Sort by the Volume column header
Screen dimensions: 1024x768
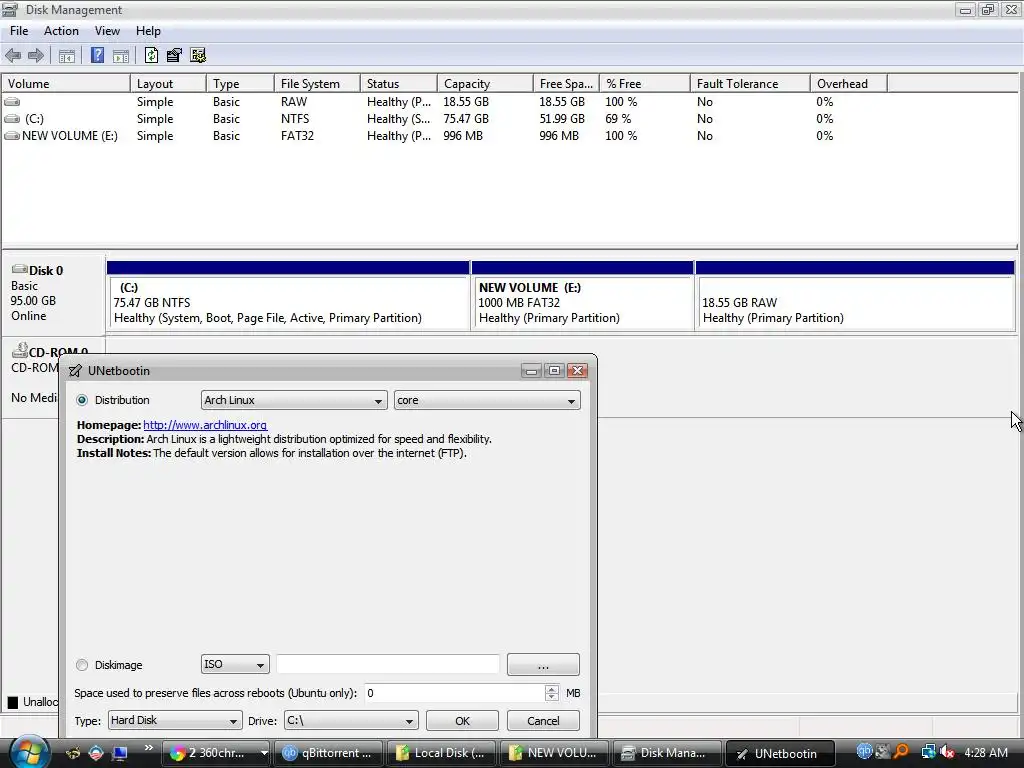pyautogui.click(x=66, y=84)
